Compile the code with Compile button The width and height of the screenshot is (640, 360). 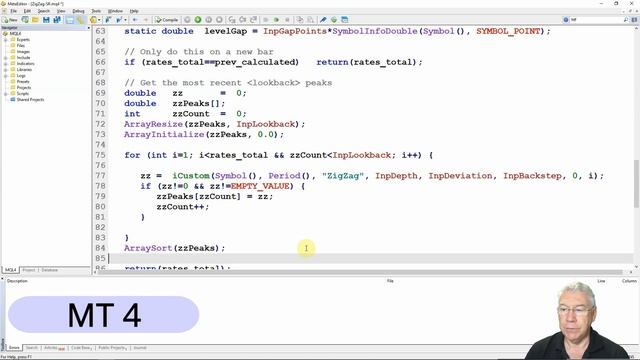(167, 20)
